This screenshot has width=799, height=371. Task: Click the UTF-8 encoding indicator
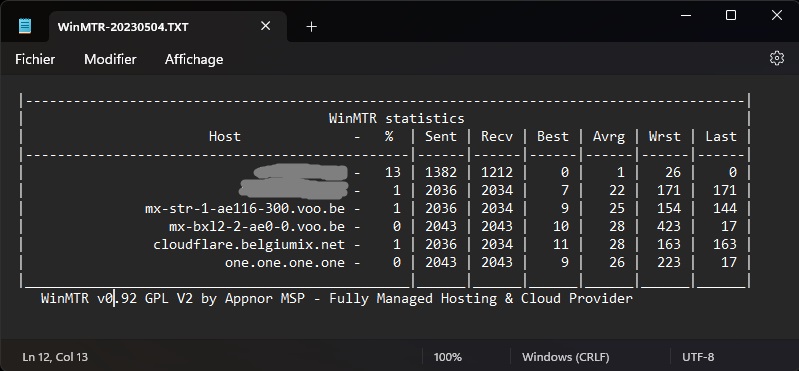[698, 357]
